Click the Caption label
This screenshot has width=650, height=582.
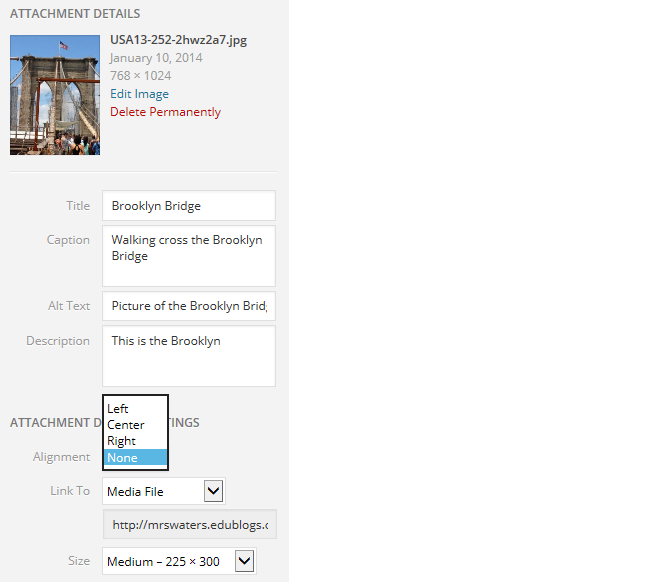(x=68, y=240)
